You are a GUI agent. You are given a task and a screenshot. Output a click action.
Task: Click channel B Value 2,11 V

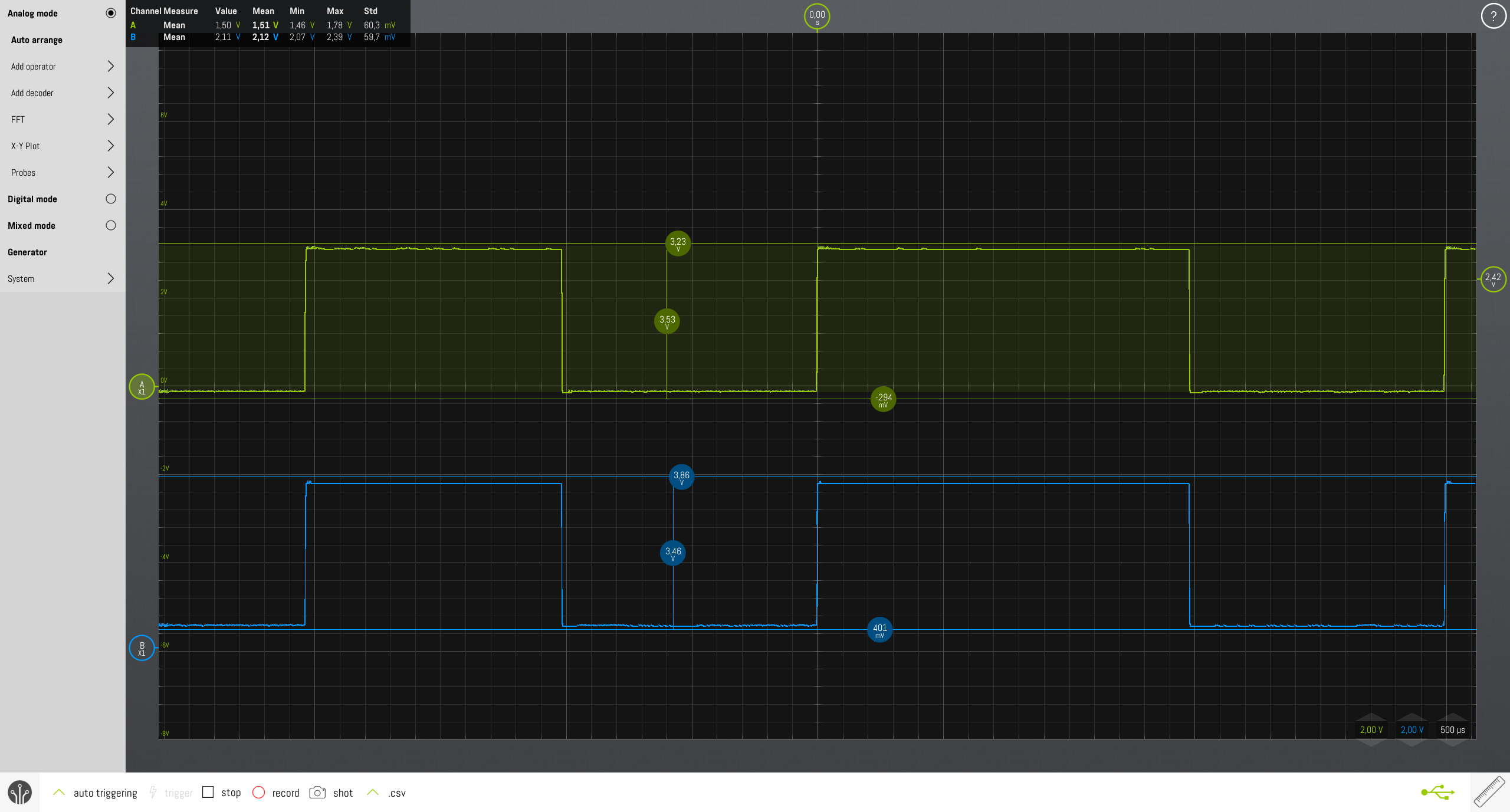tap(228, 37)
